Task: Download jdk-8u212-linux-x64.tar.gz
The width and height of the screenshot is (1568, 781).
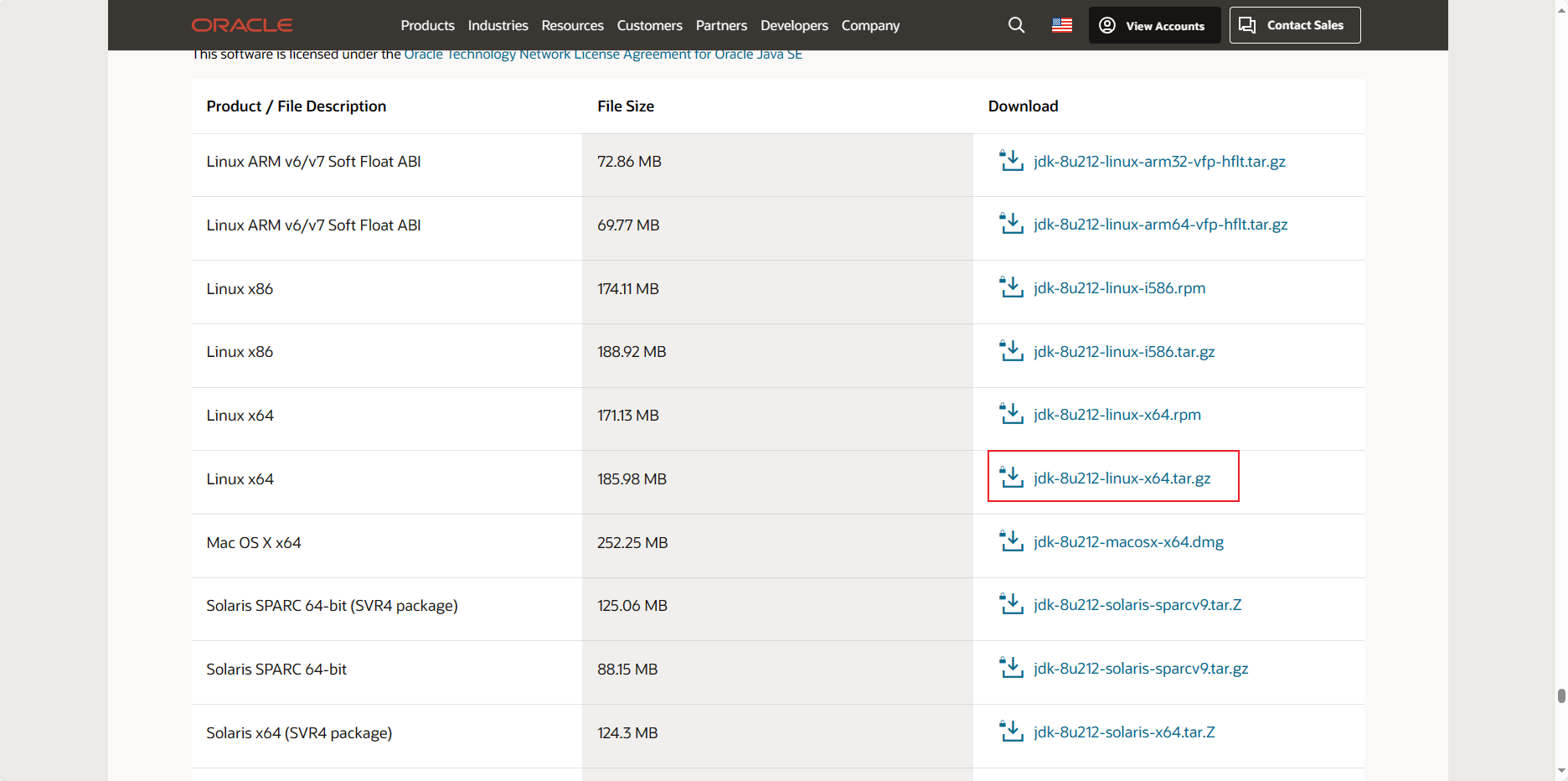Action: 1122,478
